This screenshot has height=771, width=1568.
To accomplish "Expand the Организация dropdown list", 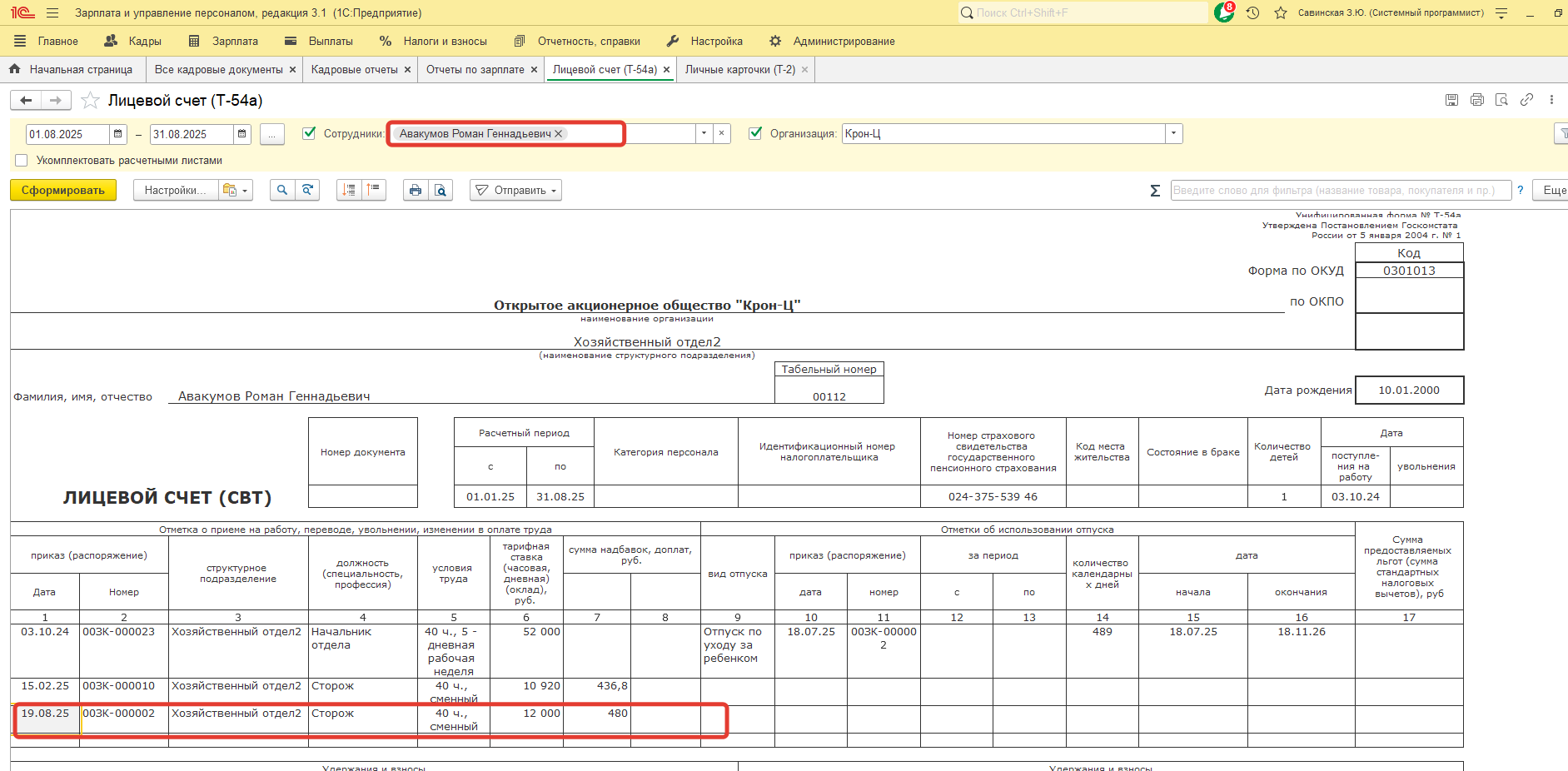I will [x=1174, y=133].
